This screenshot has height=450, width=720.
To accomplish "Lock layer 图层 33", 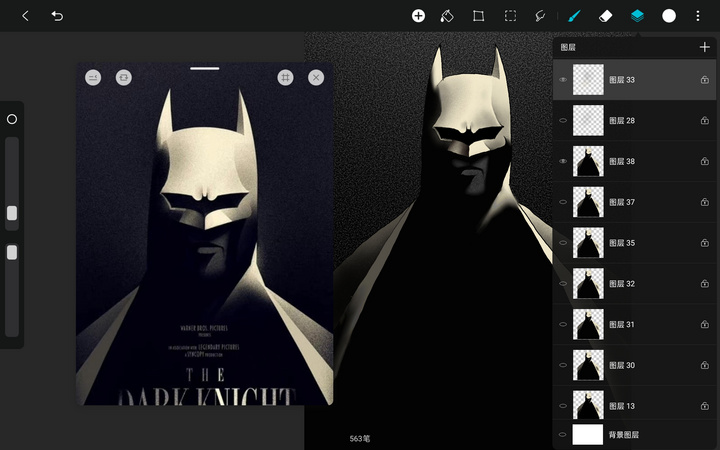I will (704, 80).
